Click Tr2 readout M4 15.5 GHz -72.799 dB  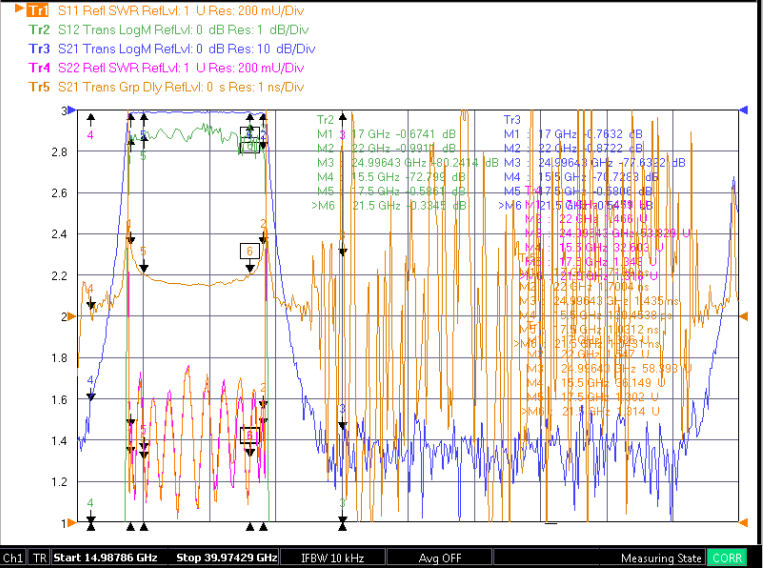tap(391, 177)
